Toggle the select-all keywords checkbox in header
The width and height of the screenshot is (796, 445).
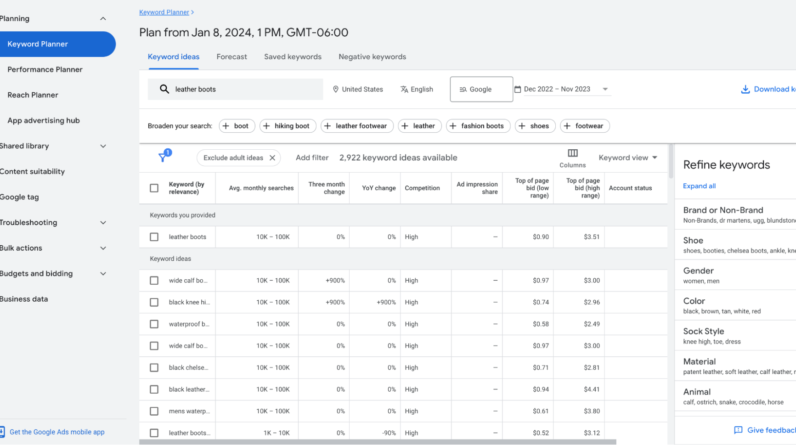(x=154, y=188)
